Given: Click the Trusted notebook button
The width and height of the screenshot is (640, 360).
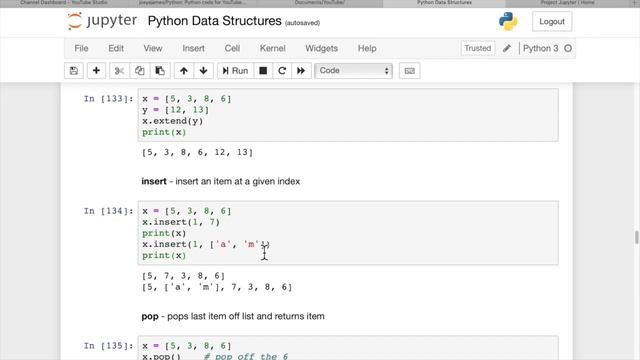Looking at the screenshot, I should click(478, 48).
